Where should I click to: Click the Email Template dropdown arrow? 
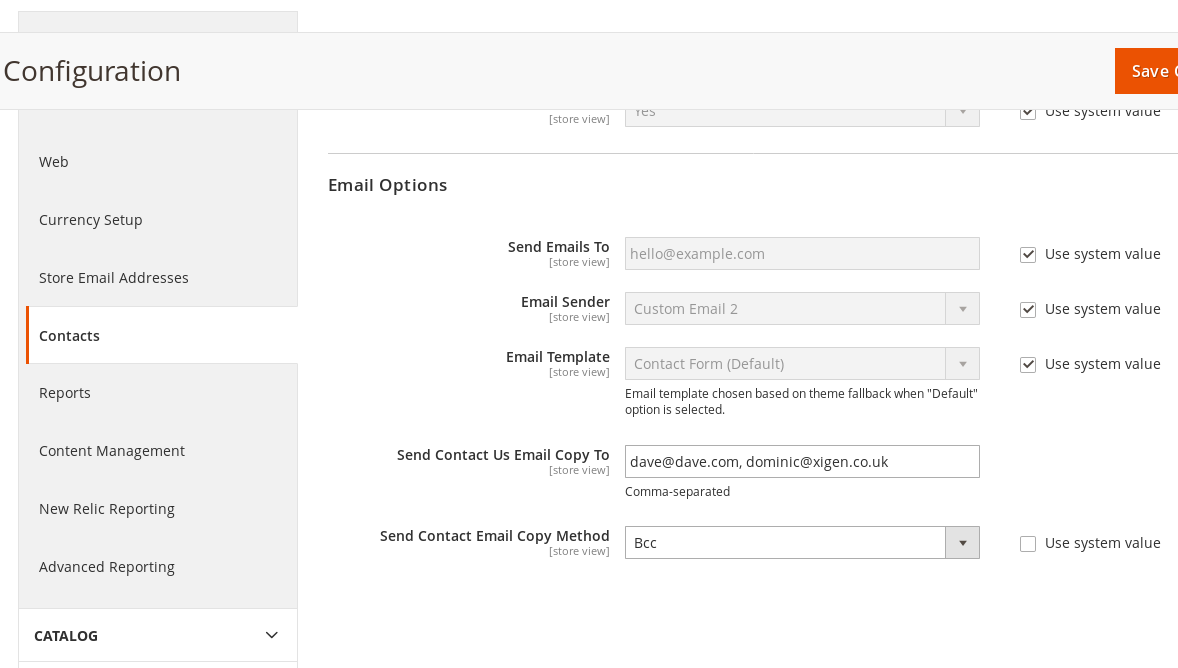962,364
